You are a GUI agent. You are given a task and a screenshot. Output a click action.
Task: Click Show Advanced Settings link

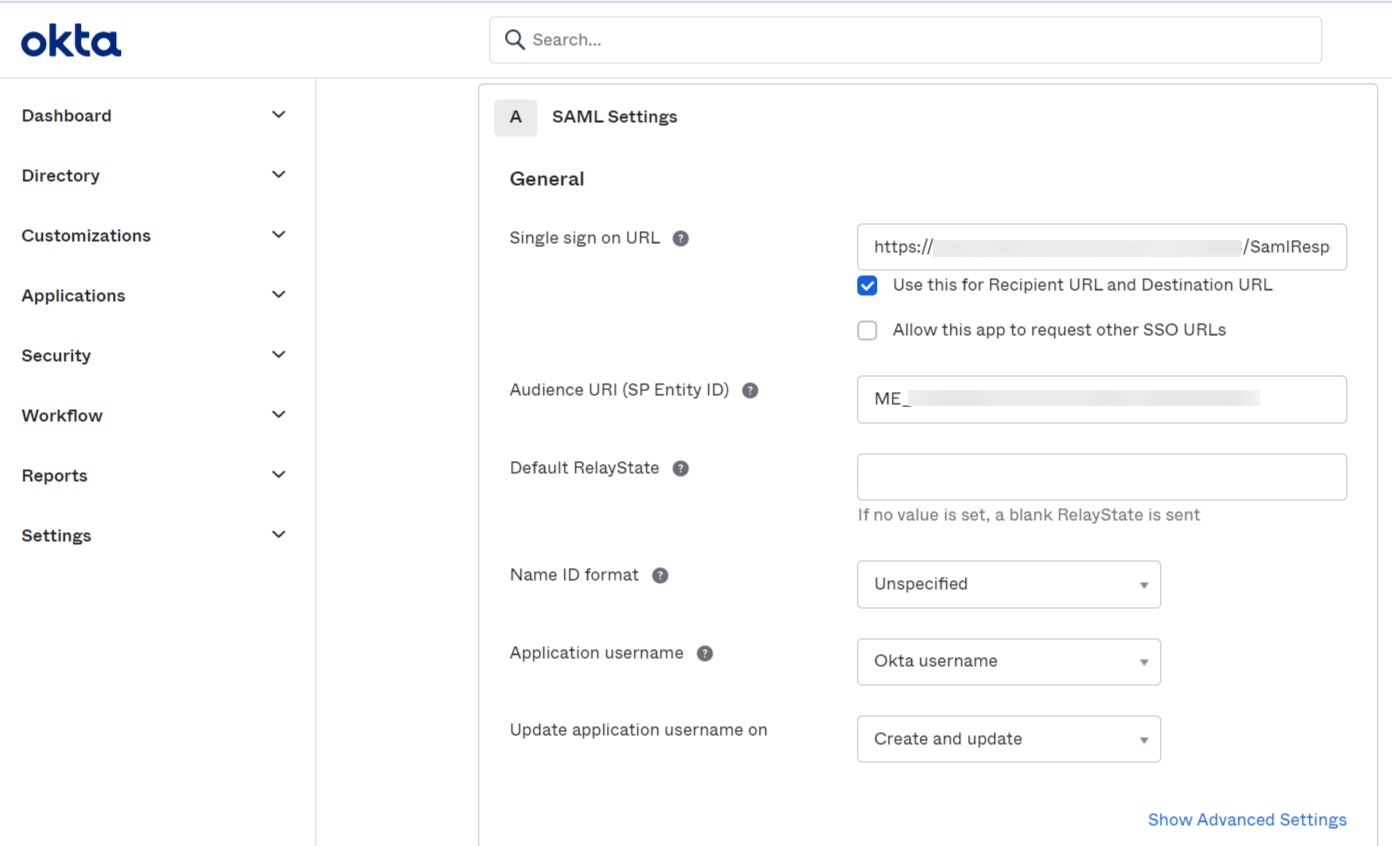coord(1247,820)
